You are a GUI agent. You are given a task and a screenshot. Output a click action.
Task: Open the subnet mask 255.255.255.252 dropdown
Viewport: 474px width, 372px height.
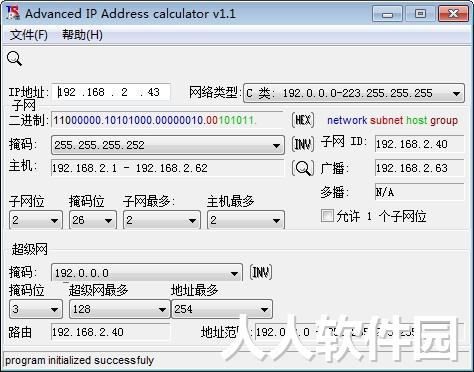[x=168, y=145]
